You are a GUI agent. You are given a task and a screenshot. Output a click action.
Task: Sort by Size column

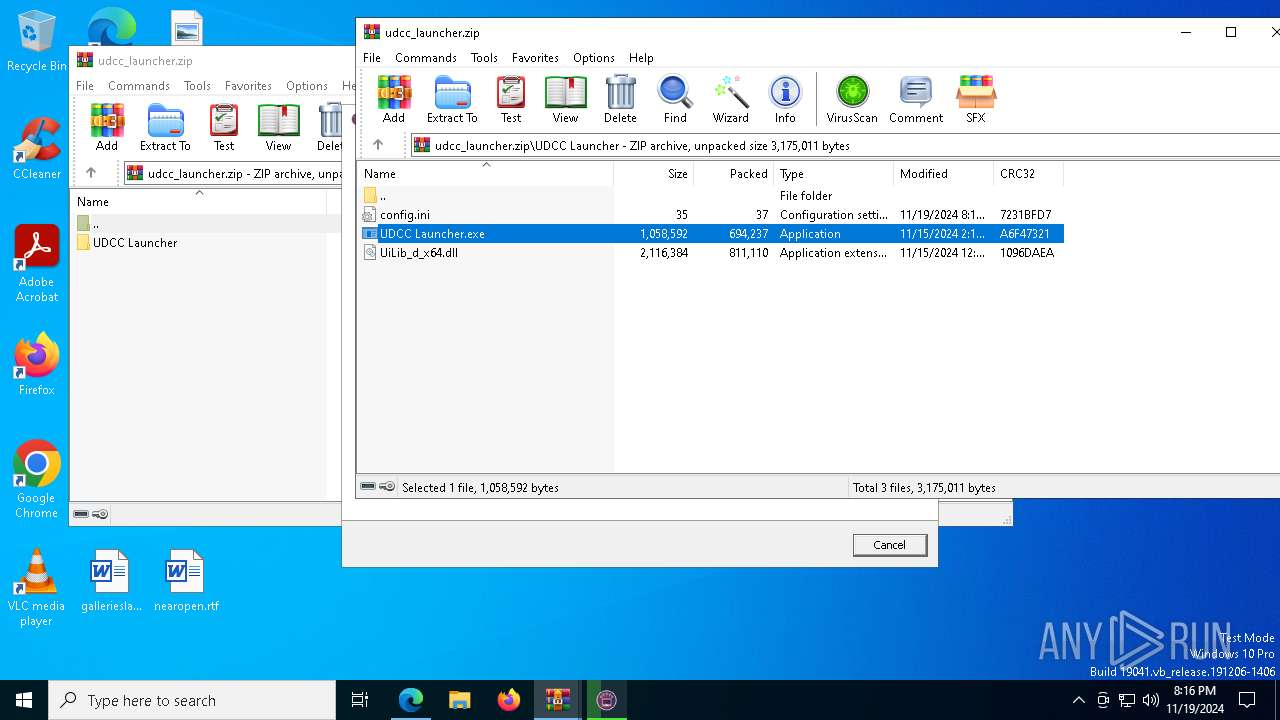tap(654, 174)
